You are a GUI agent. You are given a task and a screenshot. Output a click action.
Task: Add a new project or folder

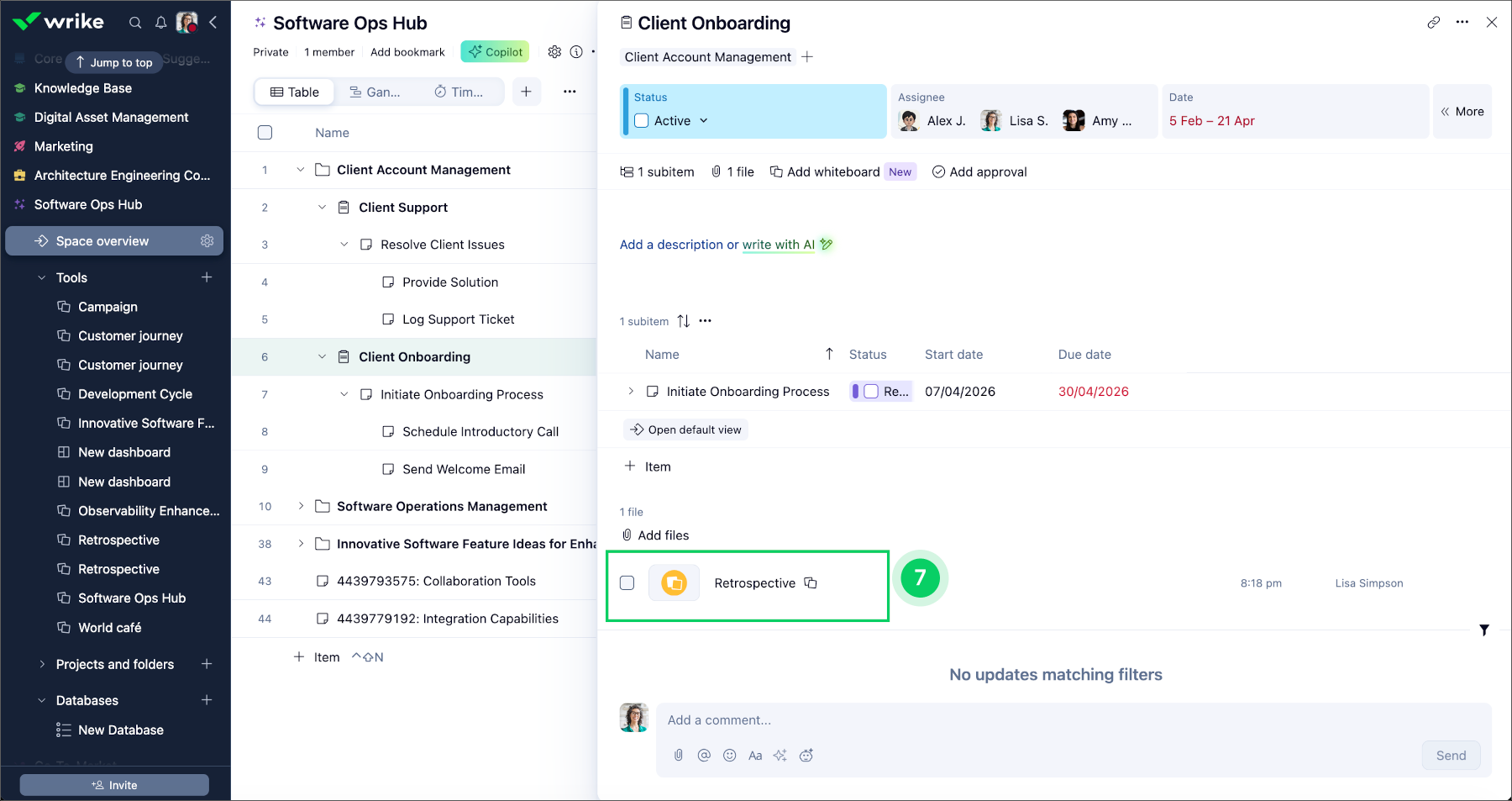coord(207,664)
